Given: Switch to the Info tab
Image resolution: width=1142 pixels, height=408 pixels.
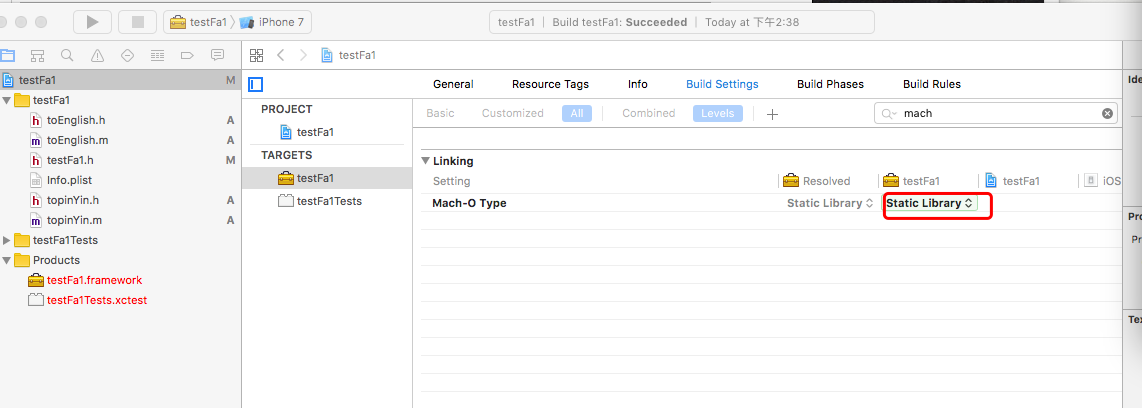Looking at the screenshot, I should pyautogui.click(x=638, y=85).
